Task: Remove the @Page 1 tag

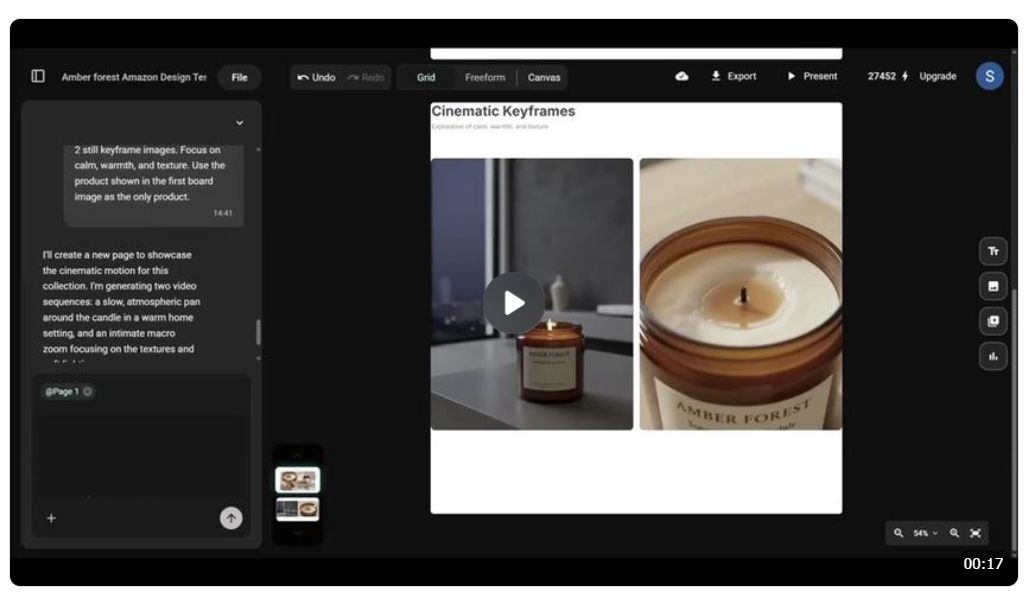Action: click(x=87, y=392)
